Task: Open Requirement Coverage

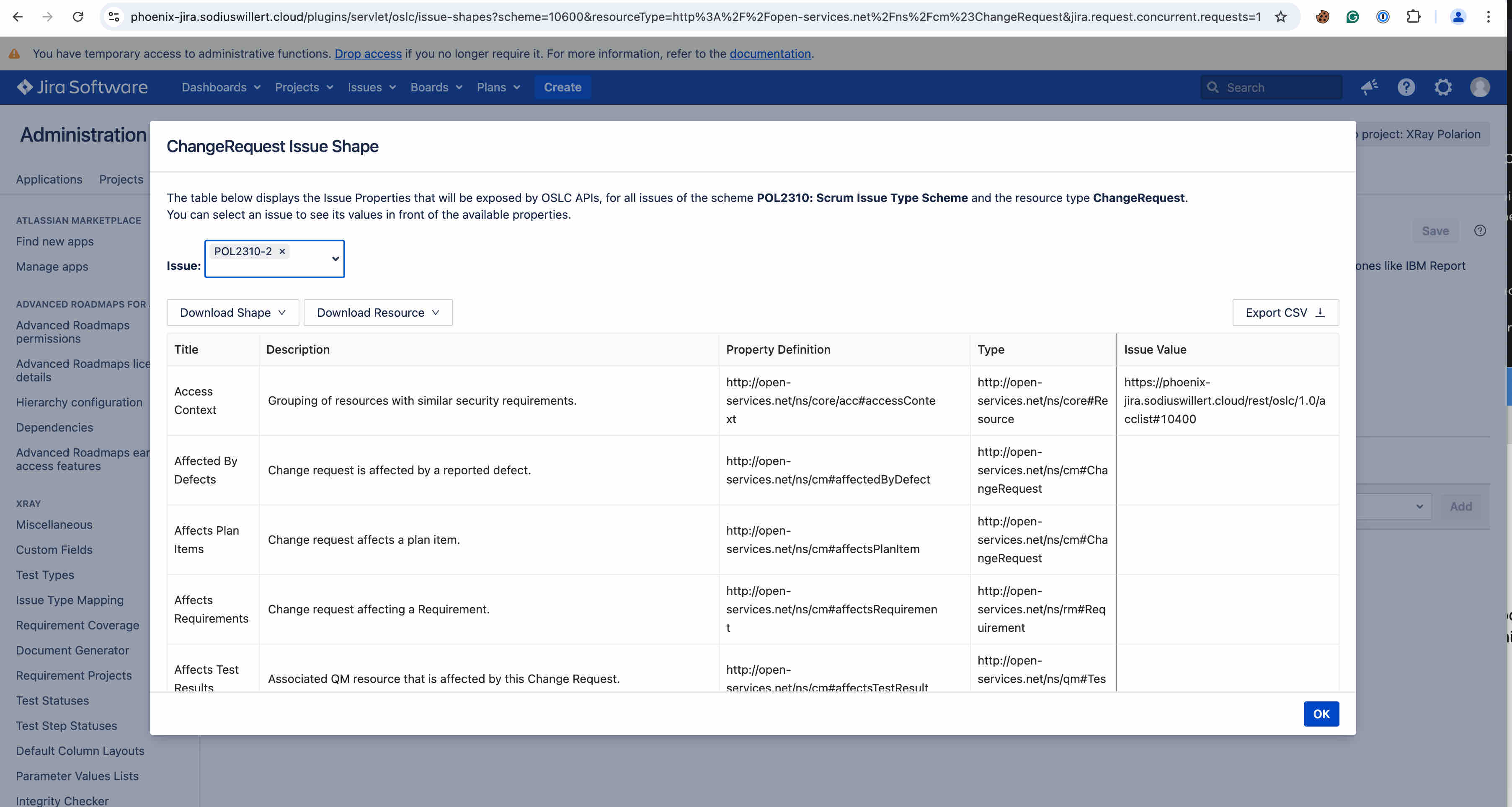Action: tap(77, 626)
